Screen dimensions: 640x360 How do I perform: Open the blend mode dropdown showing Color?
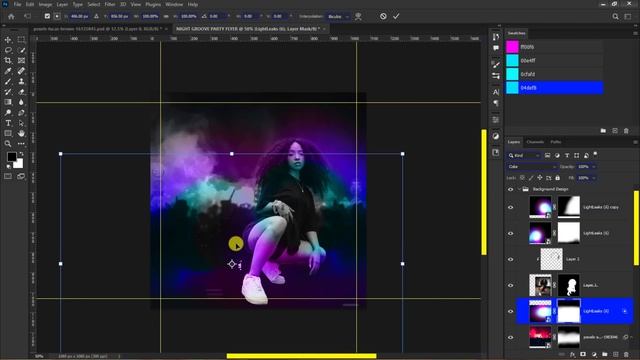pos(532,167)
